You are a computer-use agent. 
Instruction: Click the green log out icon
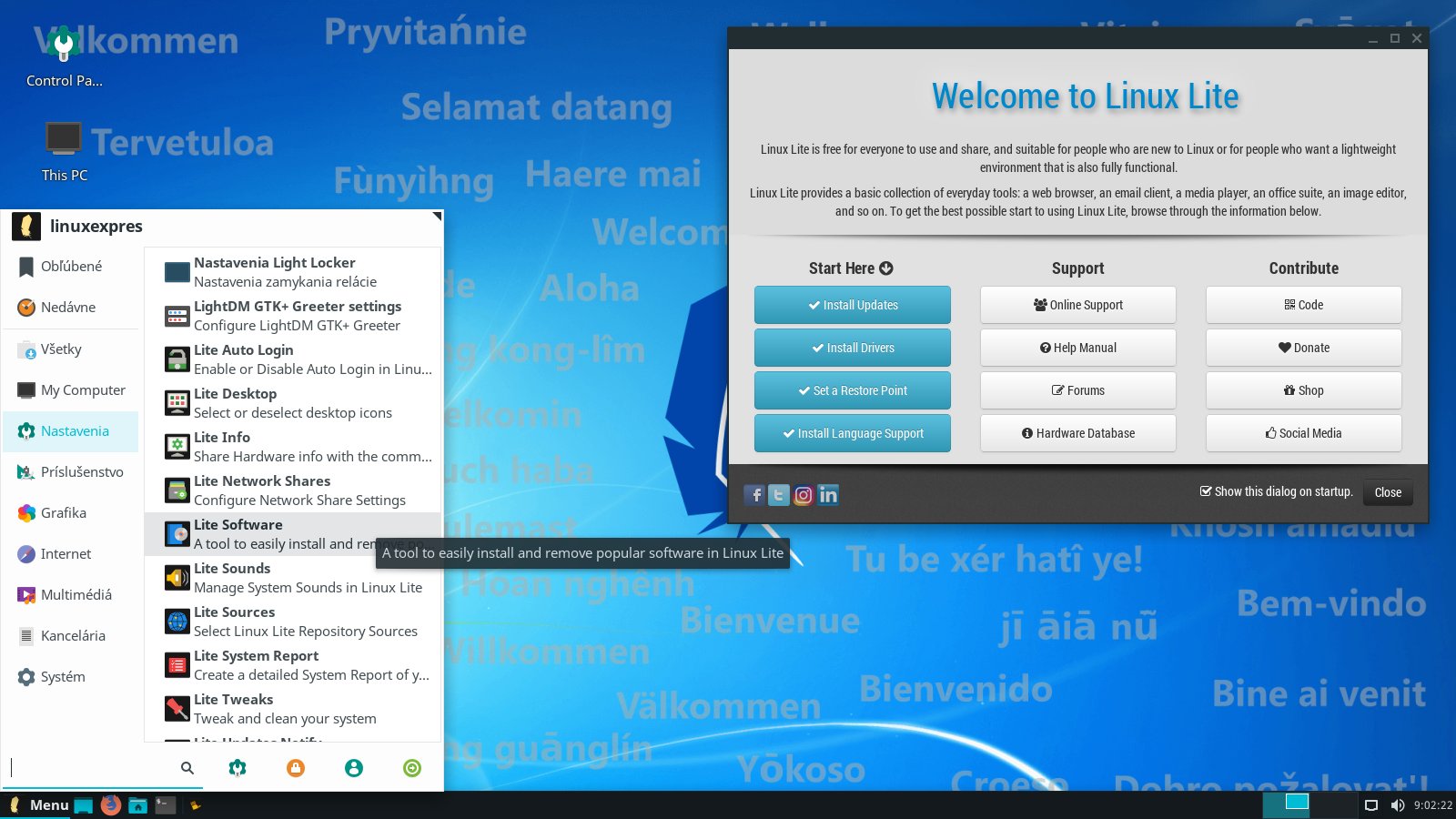412,768
